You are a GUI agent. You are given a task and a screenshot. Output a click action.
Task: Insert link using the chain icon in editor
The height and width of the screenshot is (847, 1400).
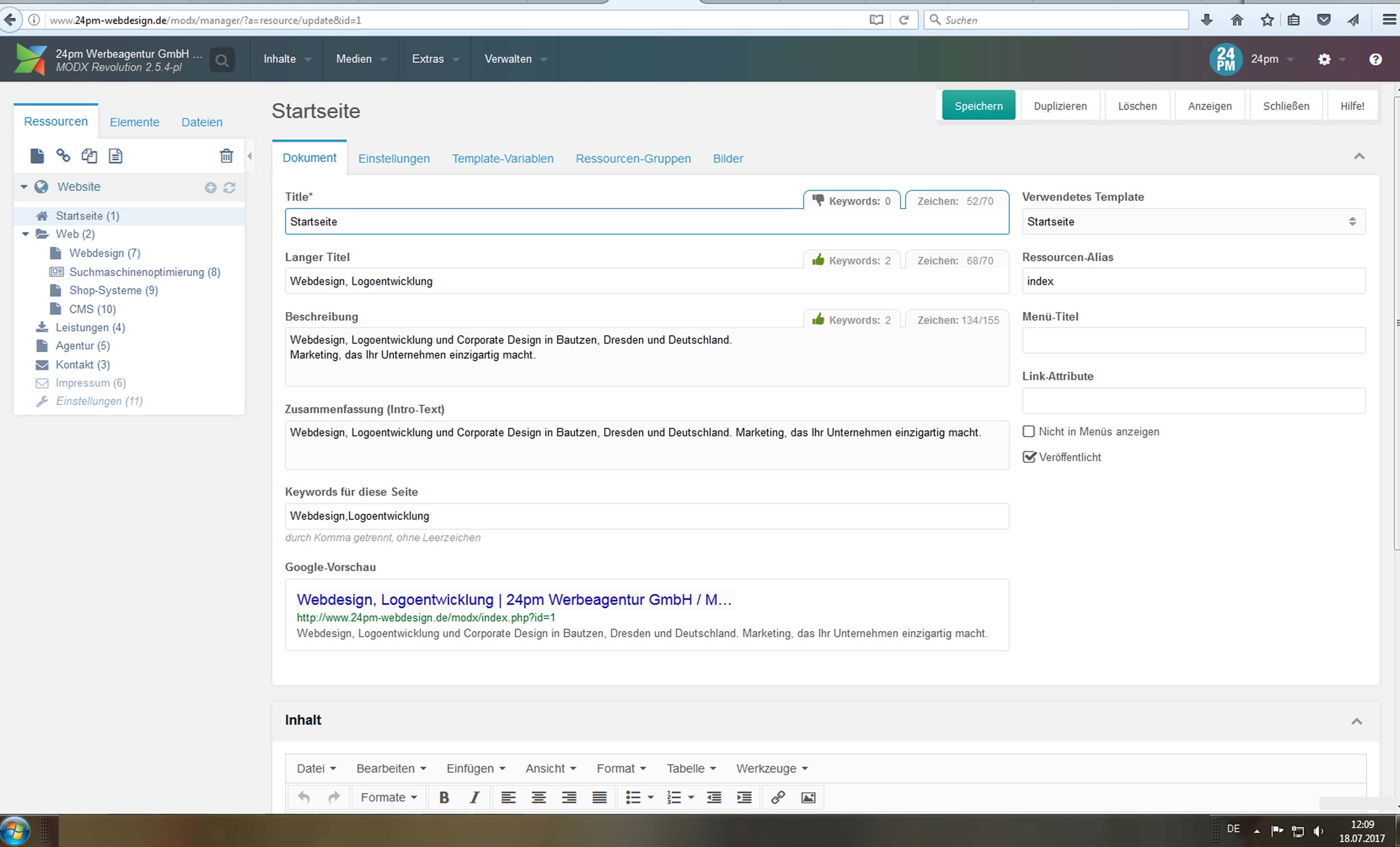(778, 797)
